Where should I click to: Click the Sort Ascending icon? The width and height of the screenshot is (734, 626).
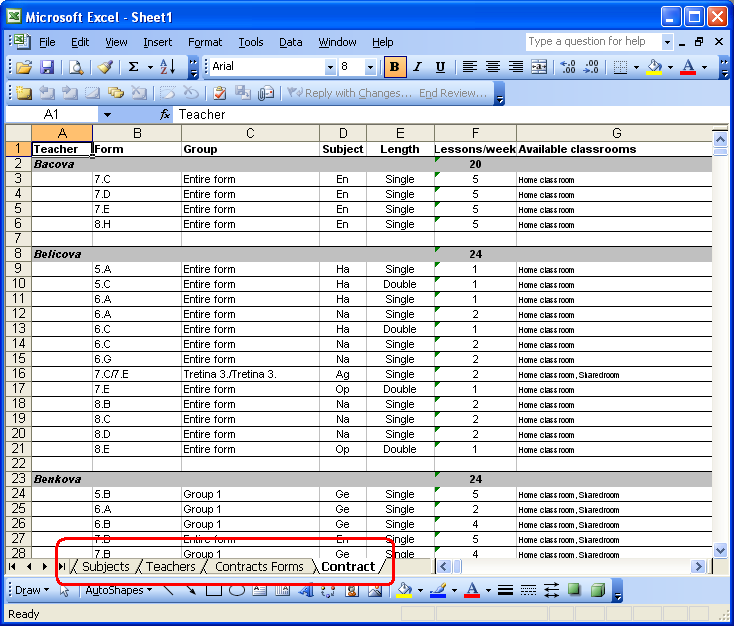point(167,67)
